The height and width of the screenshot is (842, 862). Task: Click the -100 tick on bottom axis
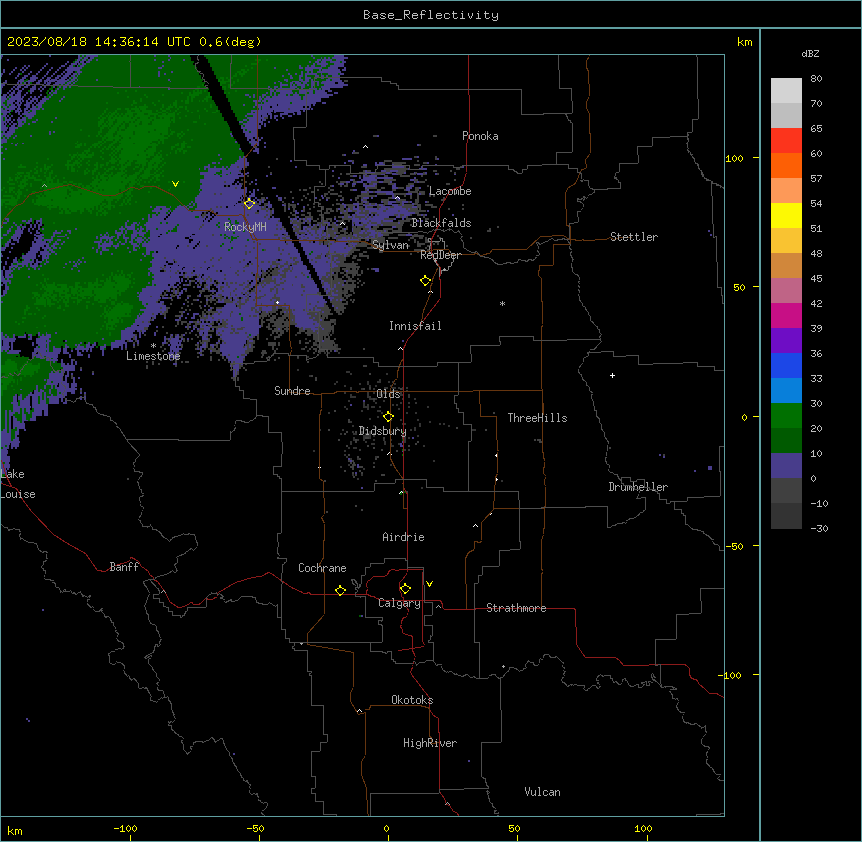pyautogui.click(x=125, y=828)
